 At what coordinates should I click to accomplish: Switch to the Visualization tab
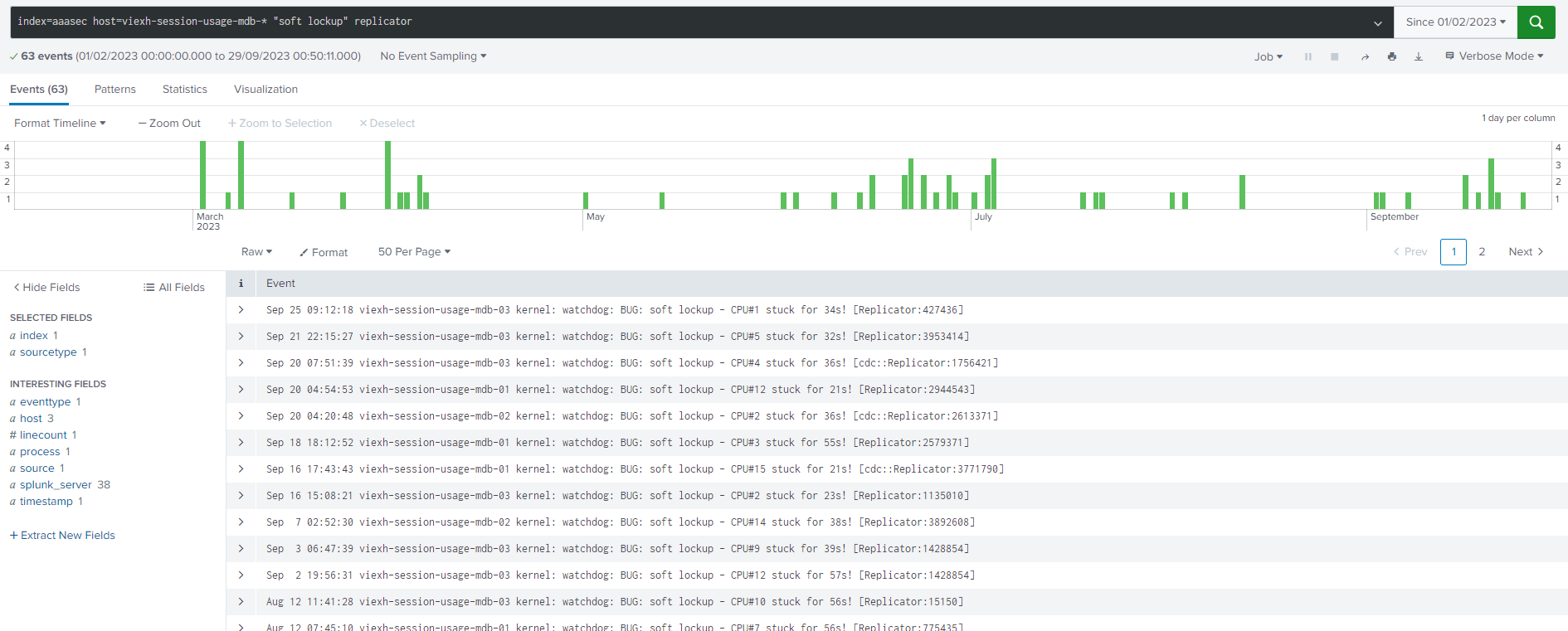point(265,90)
